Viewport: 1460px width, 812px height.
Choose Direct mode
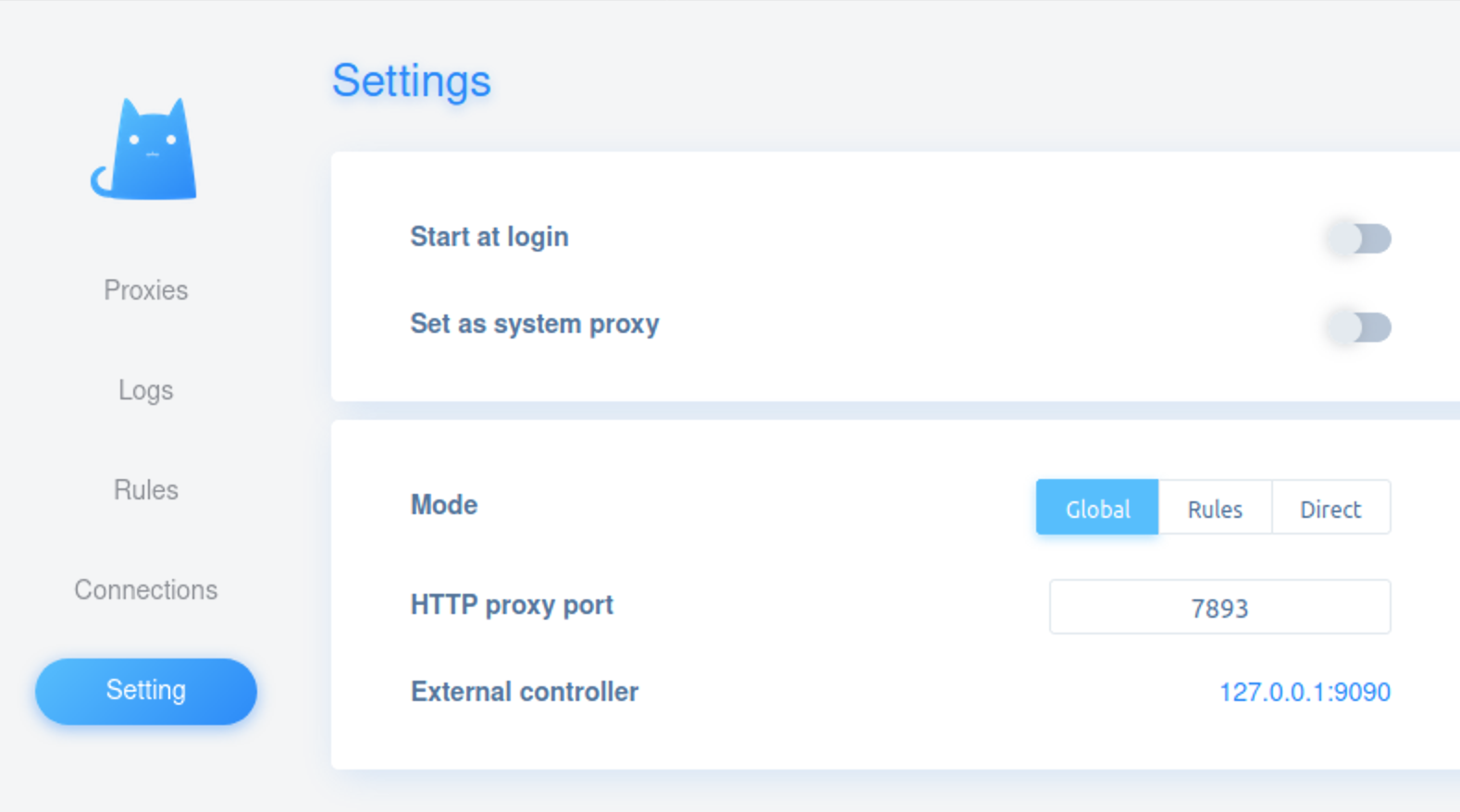1330,508
